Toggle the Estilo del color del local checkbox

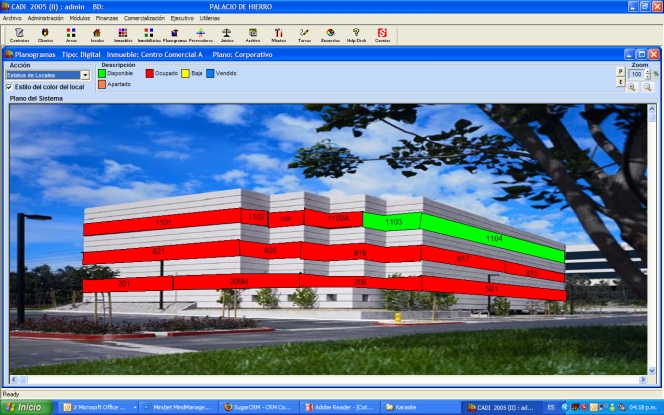point(10,87)
